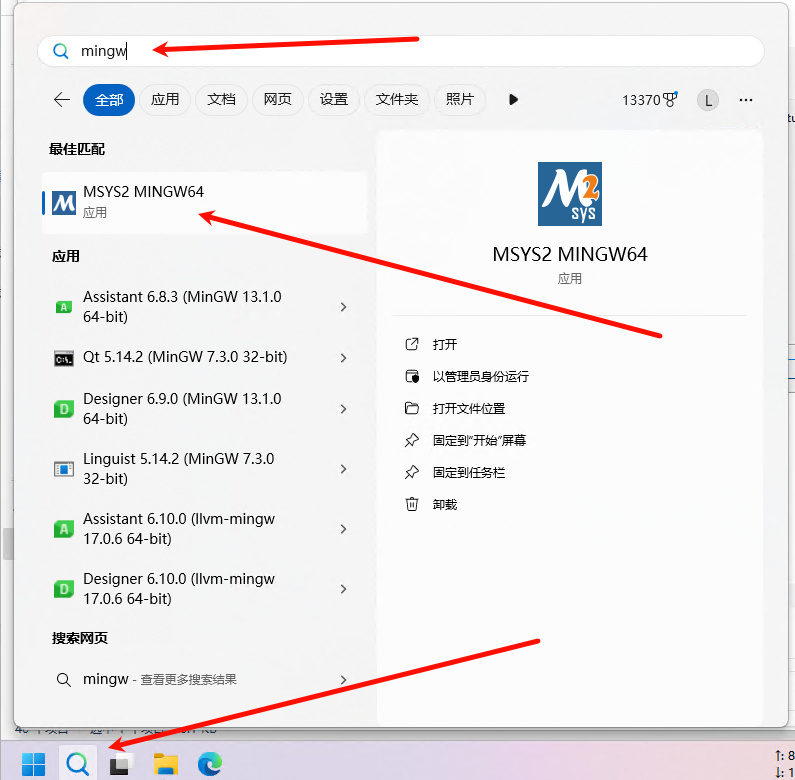The width and height of the screenshot is (795, 780).
Task: Click the Designer 6.9.0 green D icon
Action: (x=64, y=409)
